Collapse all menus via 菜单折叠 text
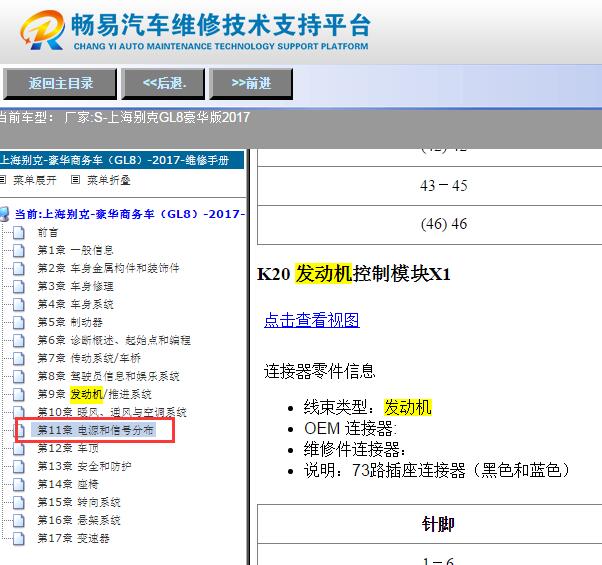The width and height of the screenshot is (602, 565). point(109,180)
